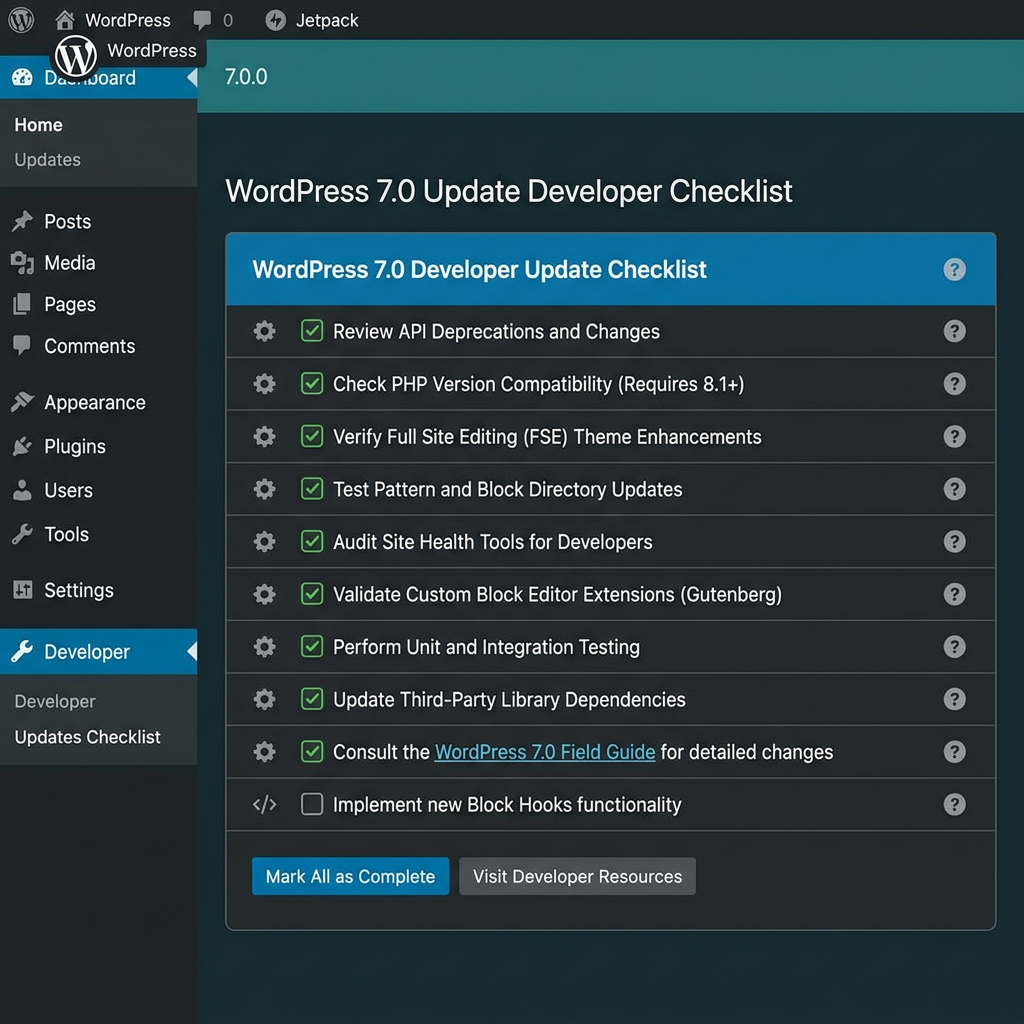Viewport: 1024px width, 1024px height.
Task: Uncheck Validate Custom Block Editor Extensions
Action: (x=312, y=594)
